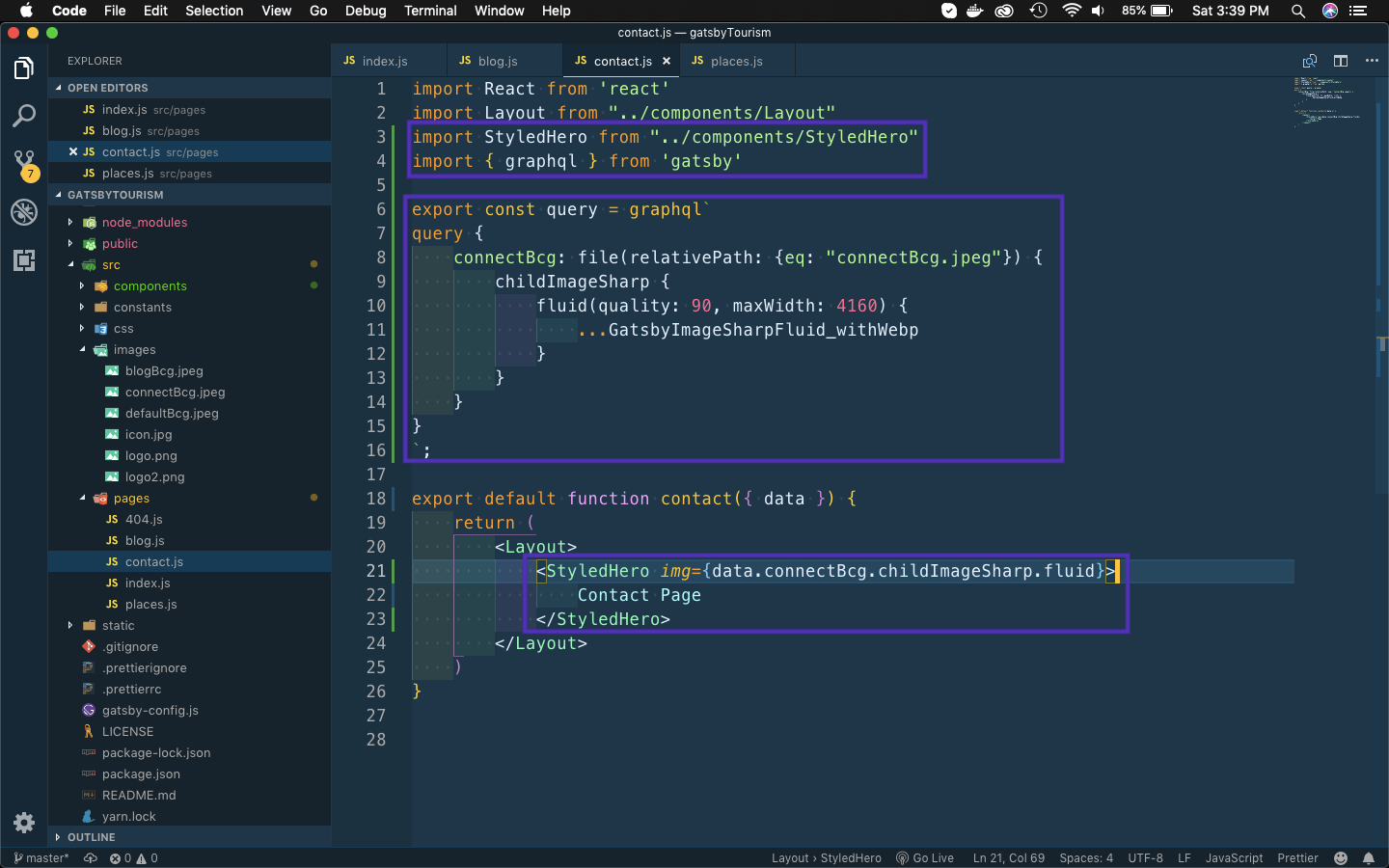Open the Manage gear icon

(24, 823)
